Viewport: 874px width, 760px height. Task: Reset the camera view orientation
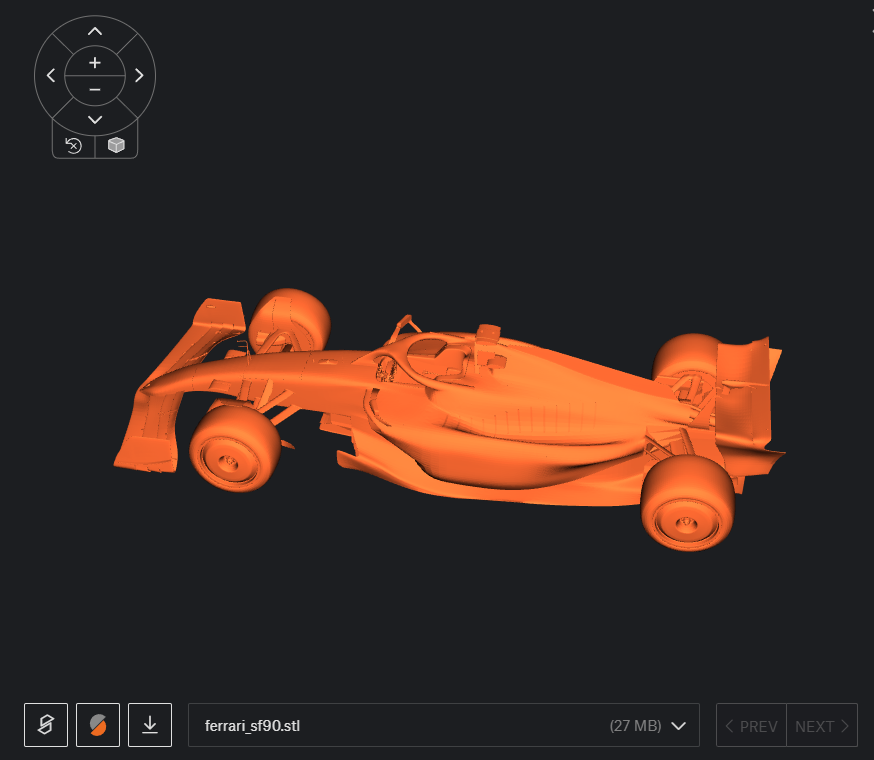(74, 146)
